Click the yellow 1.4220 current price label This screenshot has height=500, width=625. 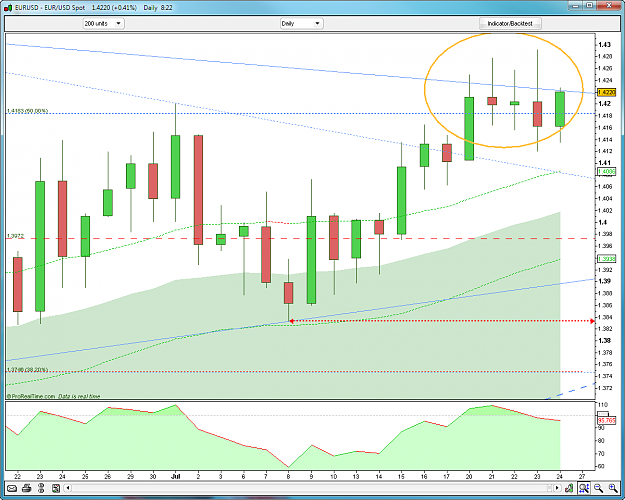607,93
